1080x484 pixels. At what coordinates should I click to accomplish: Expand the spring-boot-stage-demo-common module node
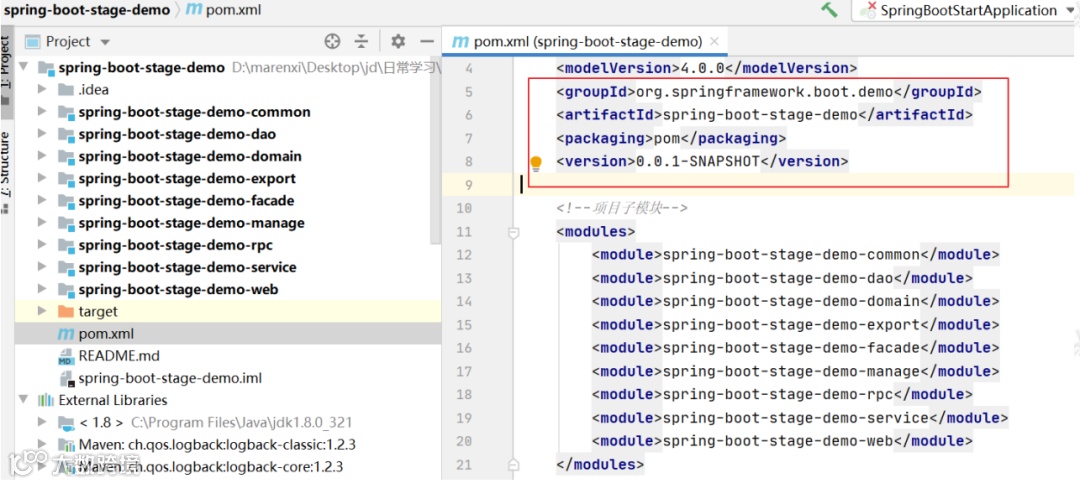(42, 112)
